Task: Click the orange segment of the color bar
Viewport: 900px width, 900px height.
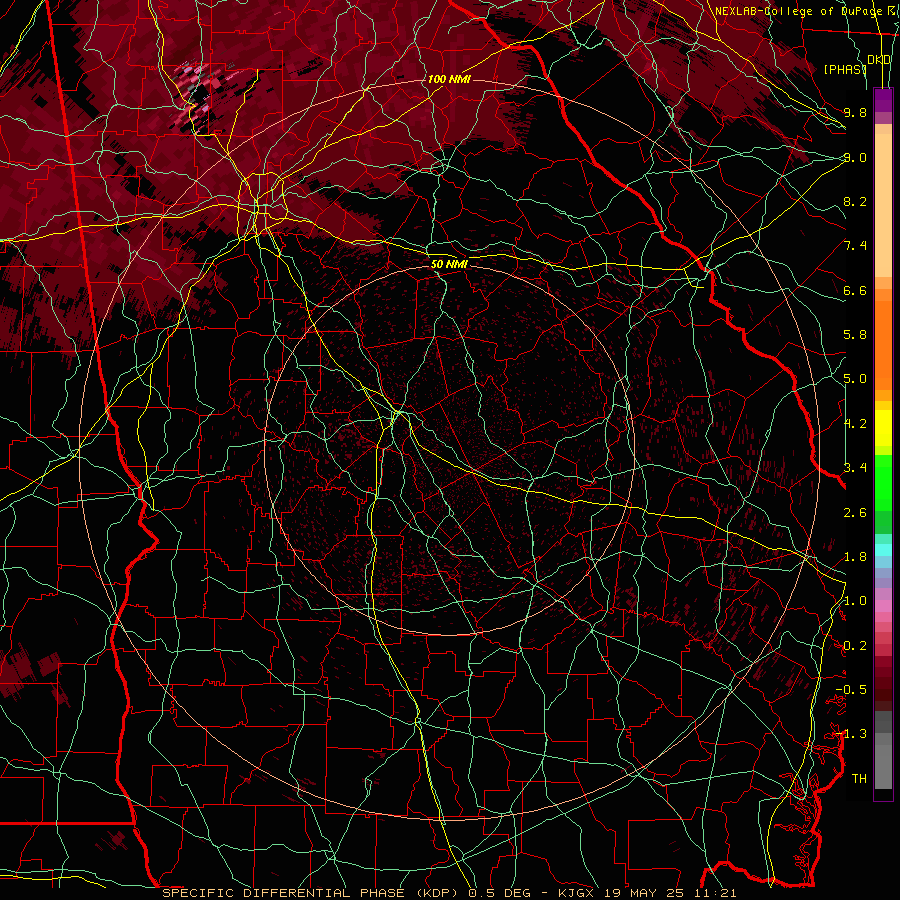Action: (x=883, y=344)
